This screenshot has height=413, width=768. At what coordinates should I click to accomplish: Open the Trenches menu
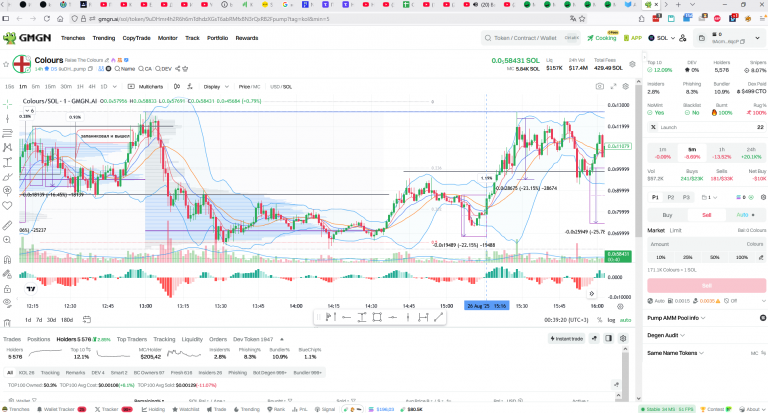[x=73, y=38]
